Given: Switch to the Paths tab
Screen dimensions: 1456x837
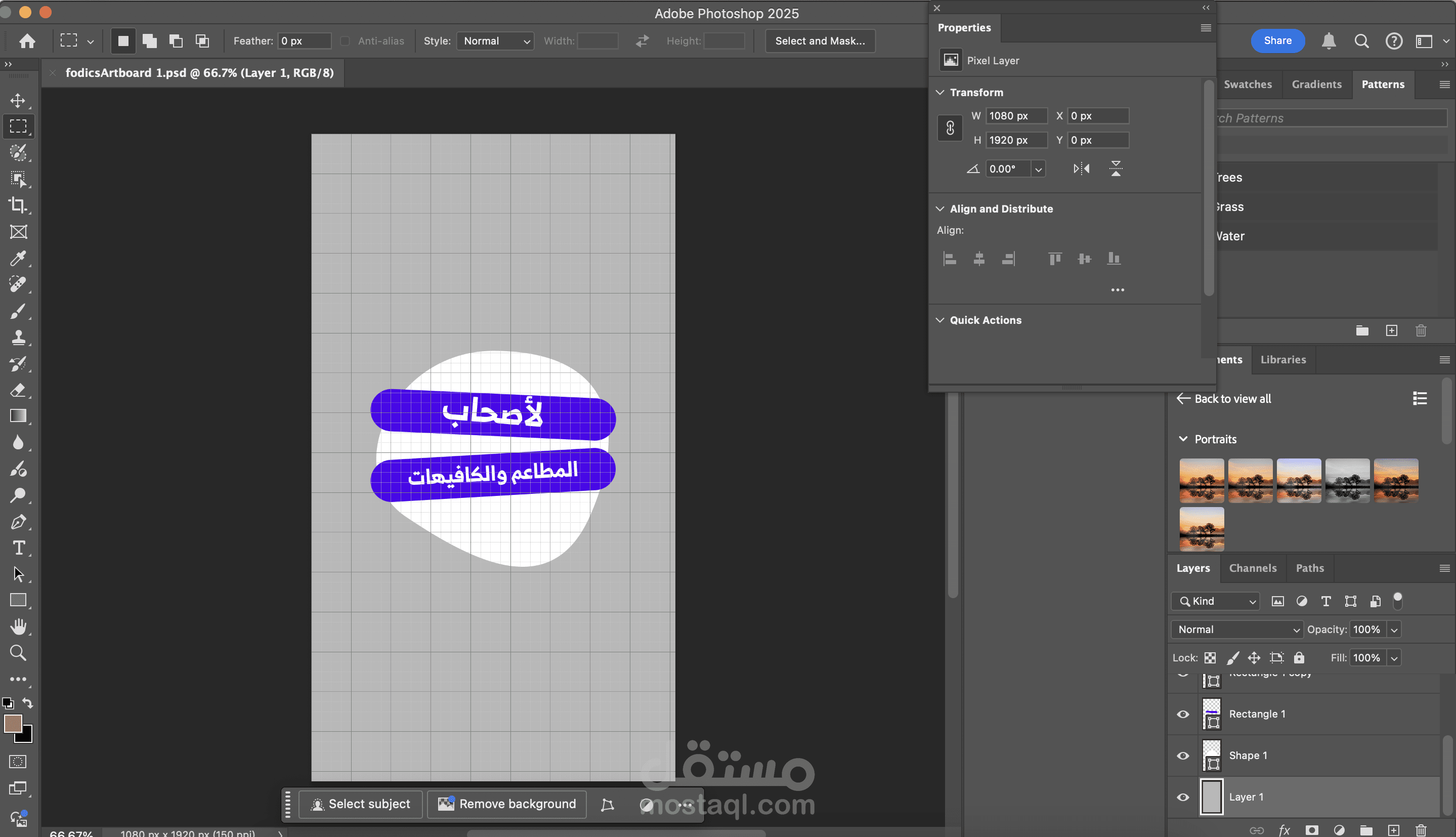Looking at the screenshot, I should (1309, 568).
